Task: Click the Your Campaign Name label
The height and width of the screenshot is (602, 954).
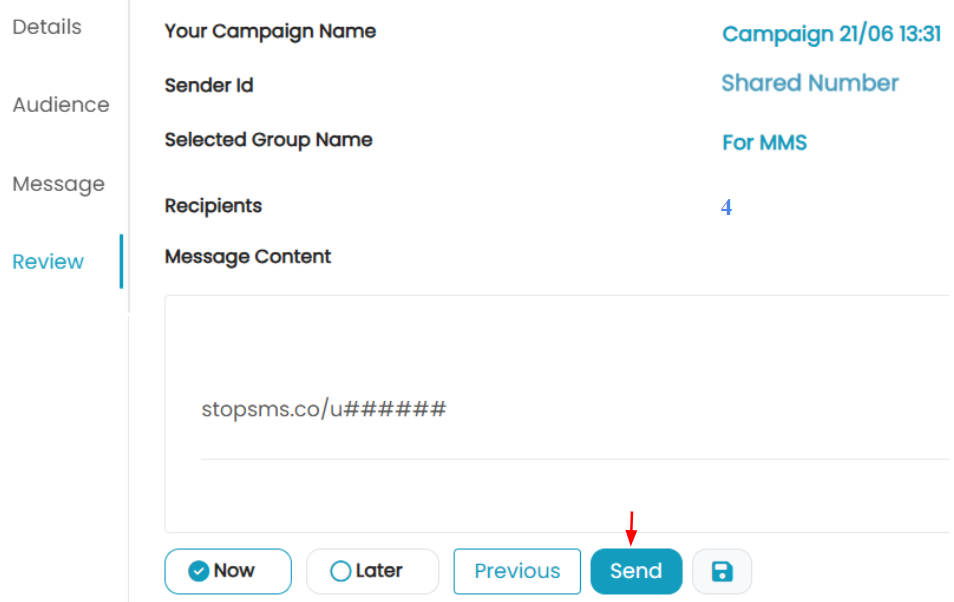Action: (270, 31)
